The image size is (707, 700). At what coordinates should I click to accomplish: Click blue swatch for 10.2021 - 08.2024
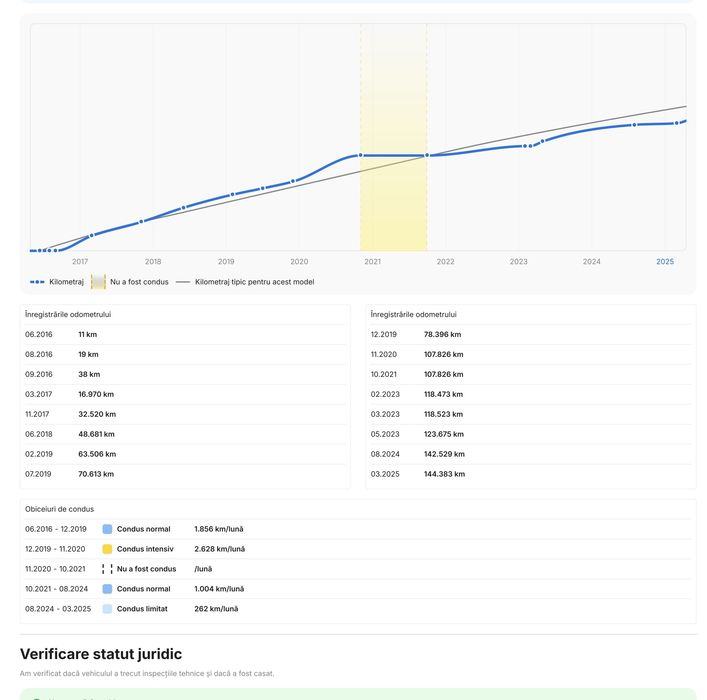(x=107, y=589)
